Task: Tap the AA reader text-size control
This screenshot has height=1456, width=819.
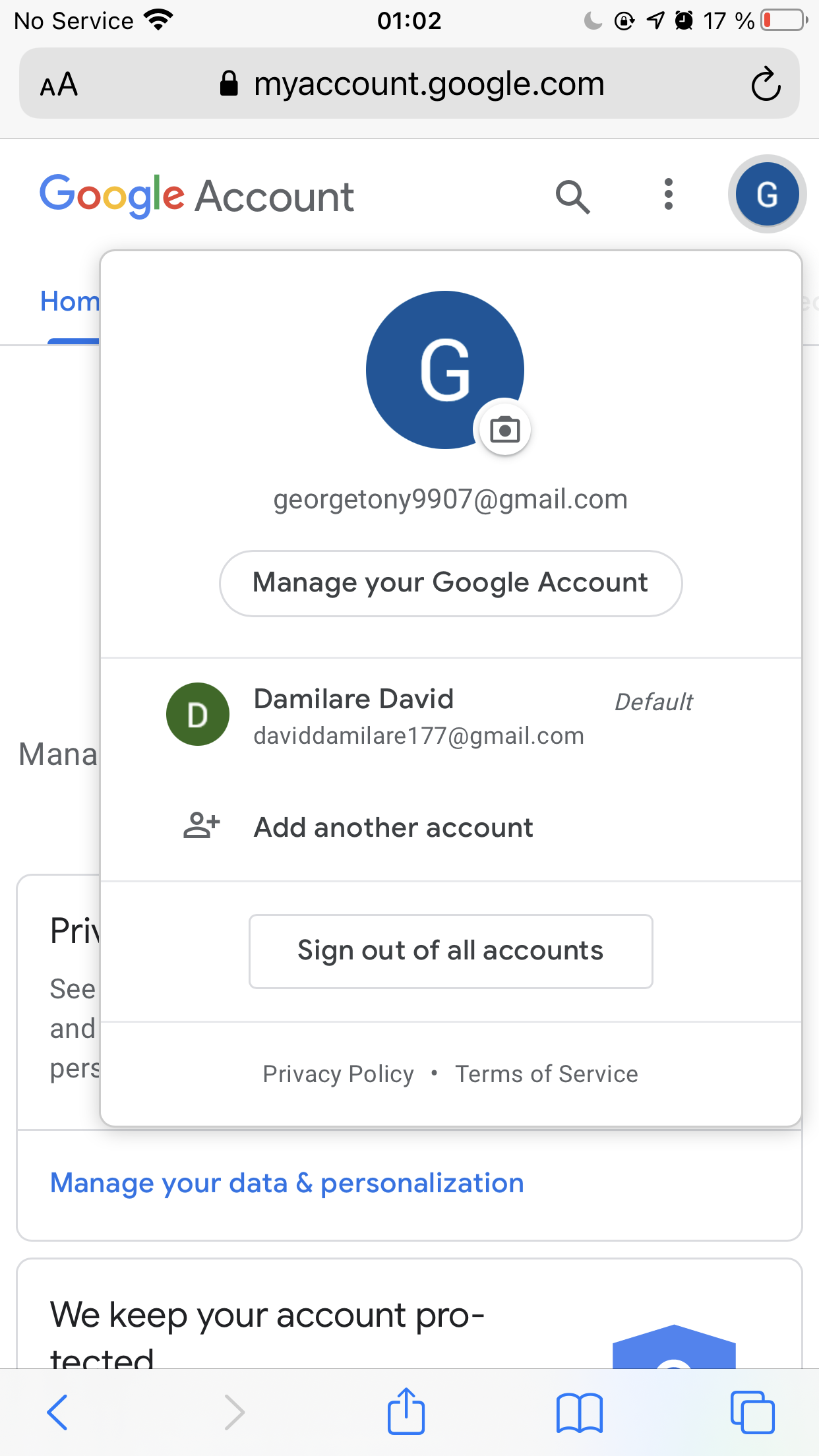Action: 59,85
